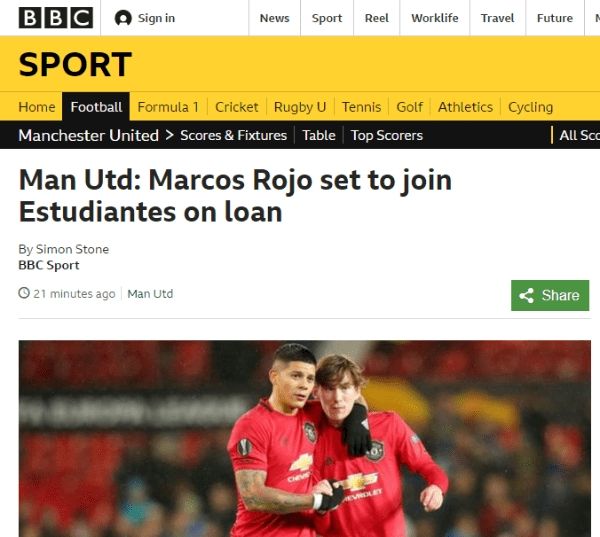Viewport: 600px width, 537px height.
Task: View Scores & Fixtures
Action: [233, 135]
